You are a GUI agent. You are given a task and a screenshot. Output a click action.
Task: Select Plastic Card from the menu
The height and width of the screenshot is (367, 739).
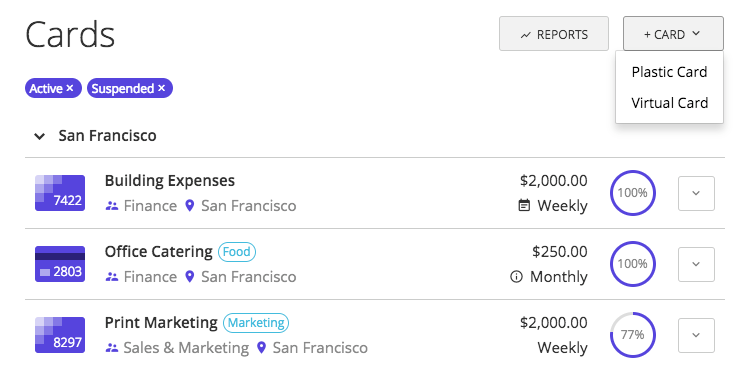click(669, 72)
